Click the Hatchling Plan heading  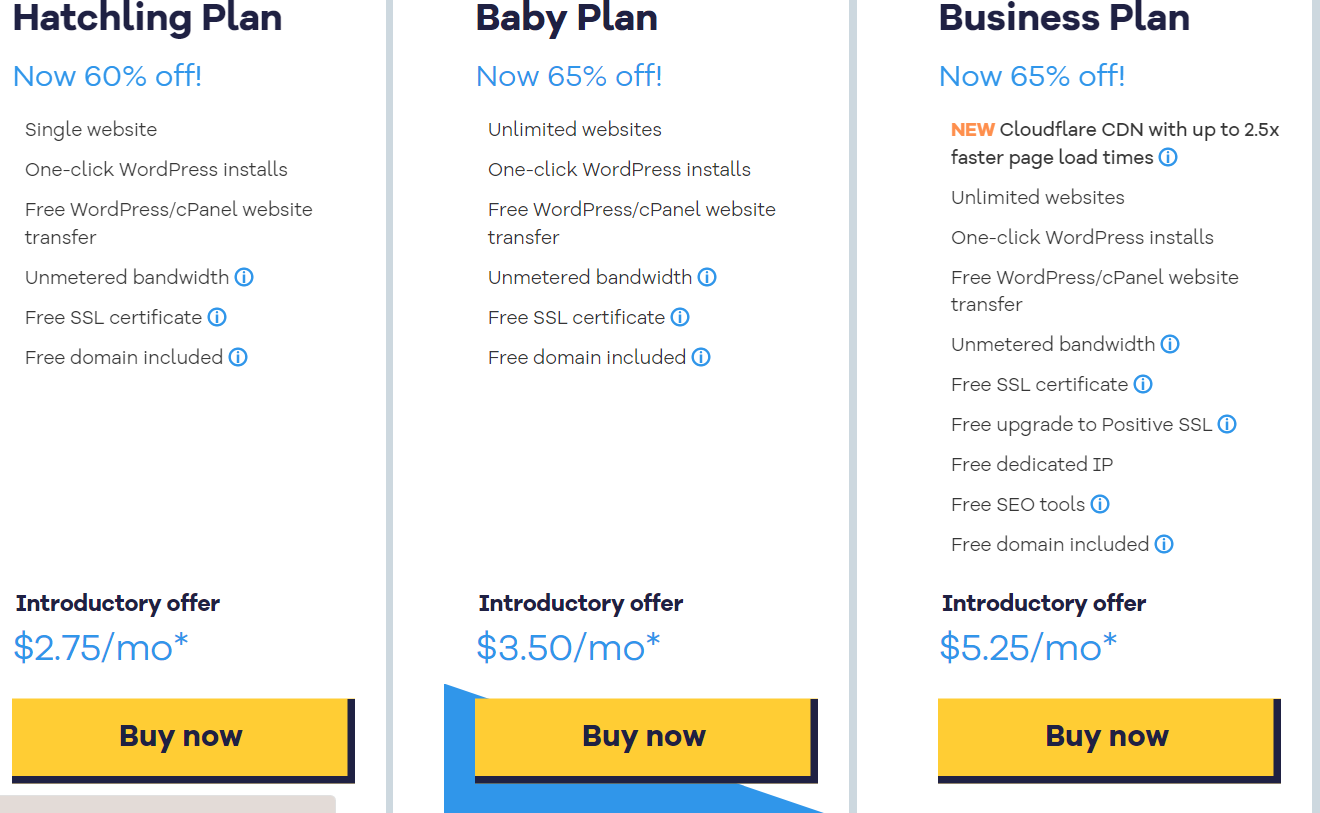[x=147, y=18]
